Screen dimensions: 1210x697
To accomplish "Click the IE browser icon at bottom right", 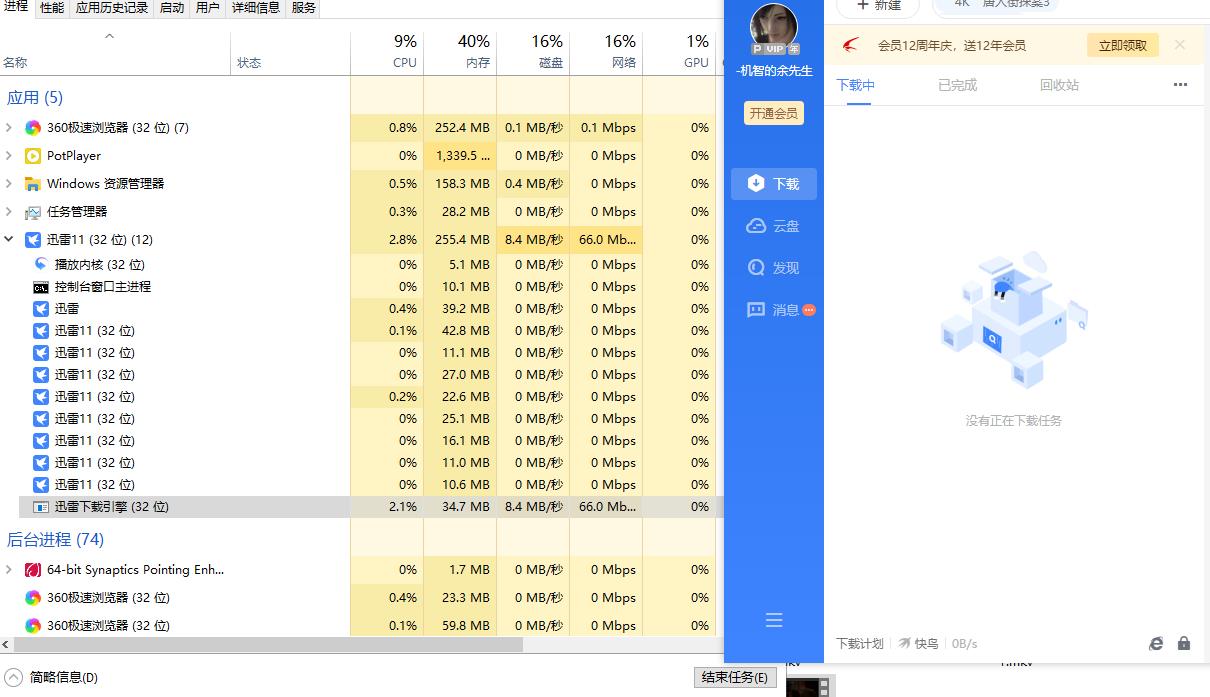I will 1157,643.
